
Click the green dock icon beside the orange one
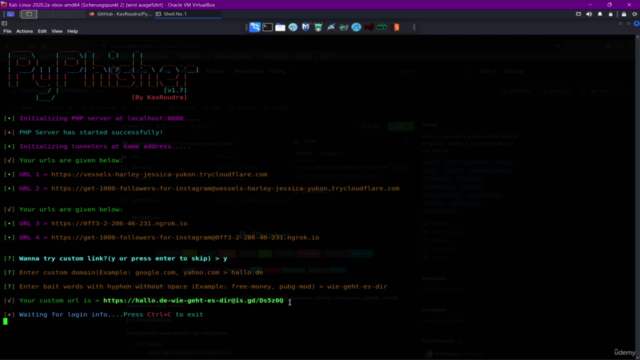point(382,27)
